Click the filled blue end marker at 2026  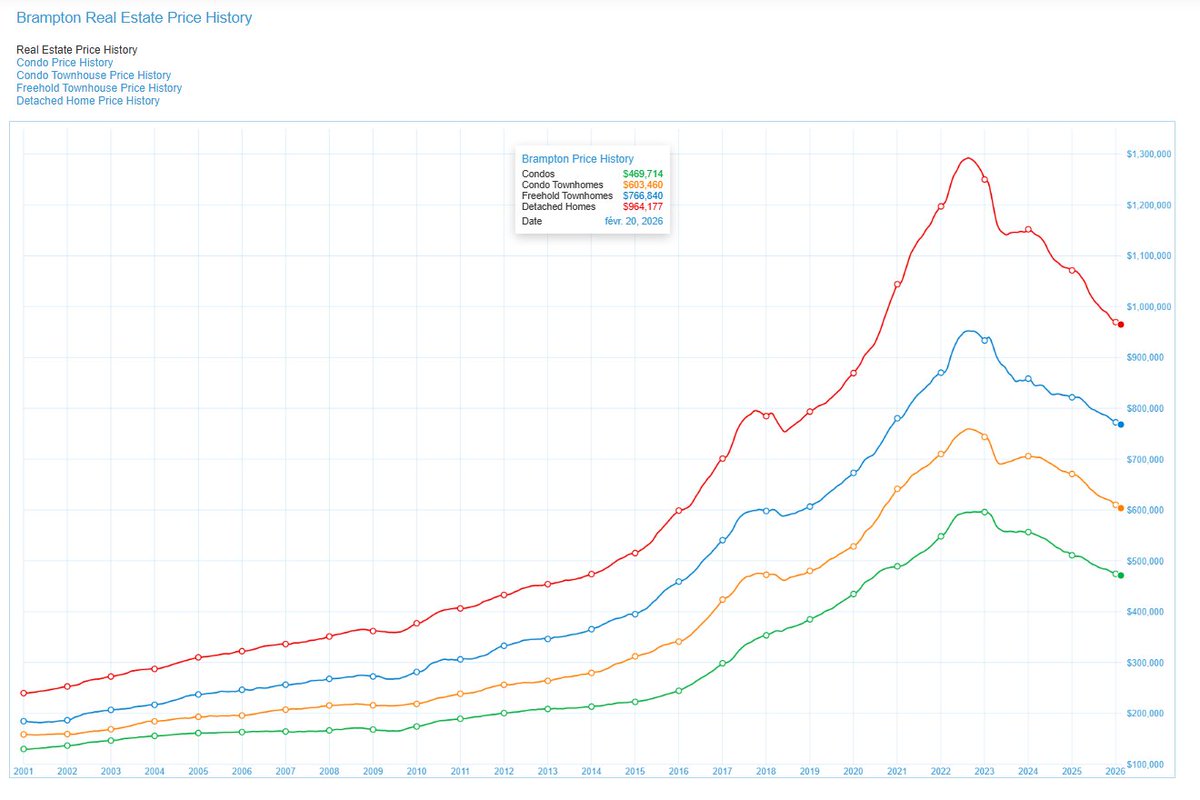tap(1121, 425)
